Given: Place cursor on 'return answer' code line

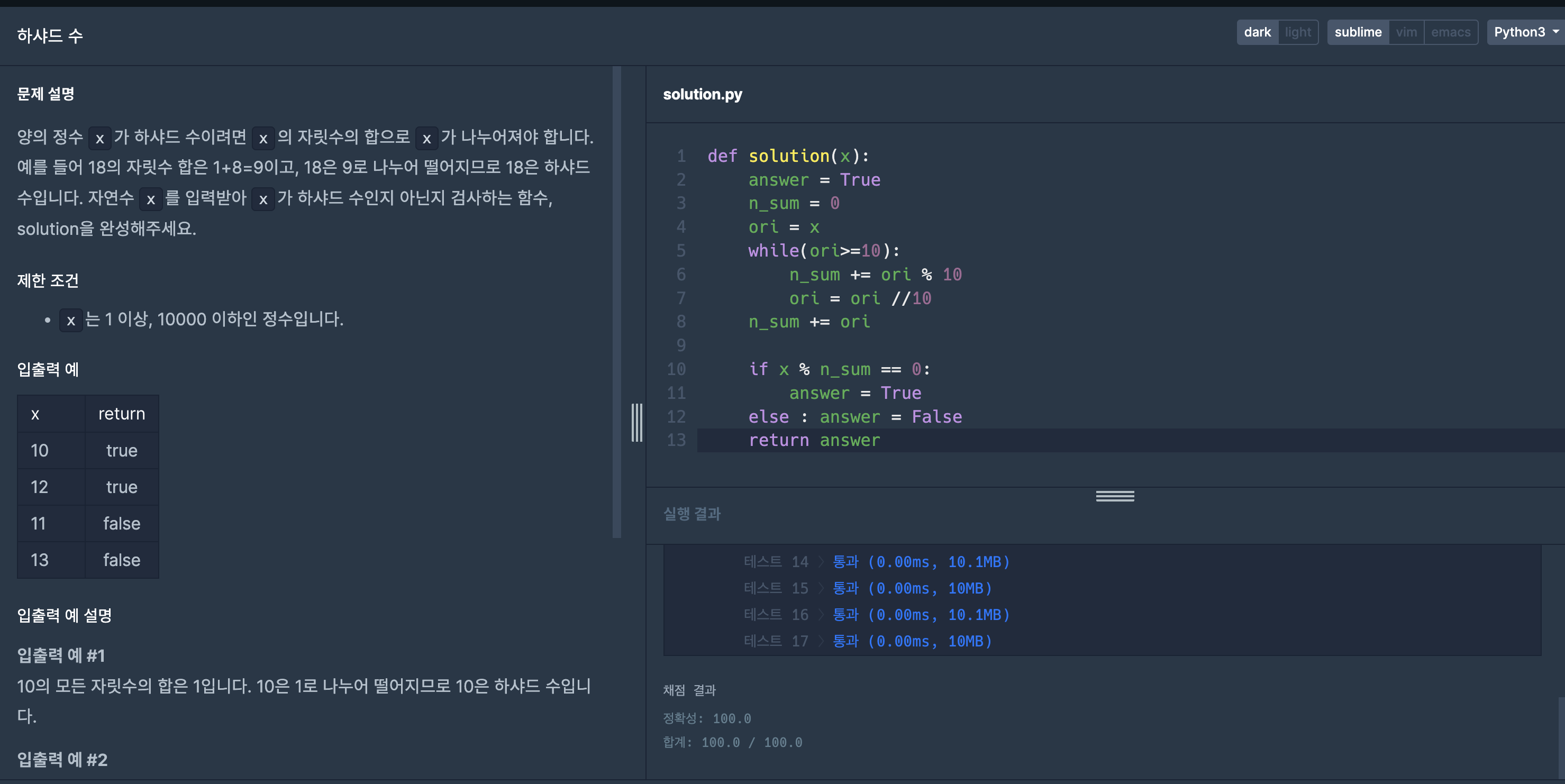Looking at the screenshot, I should click(814, 440).
